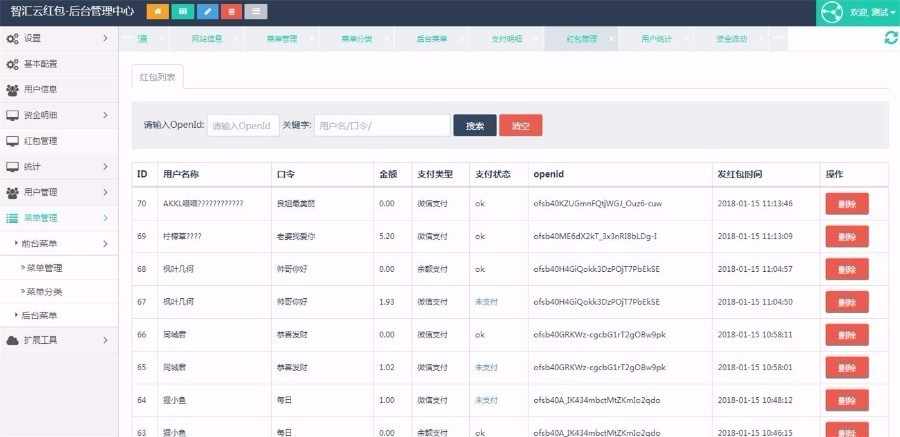Expand 资金明细 using its sidebar chevron
The width and height of the screenshot is (900, 437).
pyautogui.click(x=105, y=115)
